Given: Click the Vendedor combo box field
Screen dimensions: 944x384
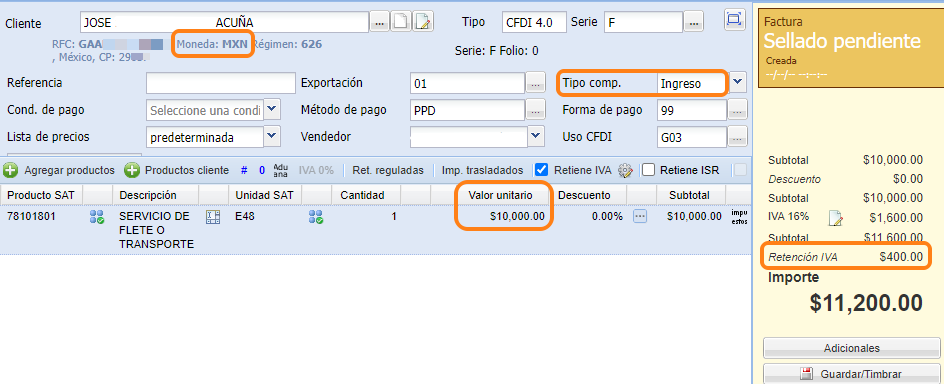Looking at the screenshot, I should click(468, 137).
